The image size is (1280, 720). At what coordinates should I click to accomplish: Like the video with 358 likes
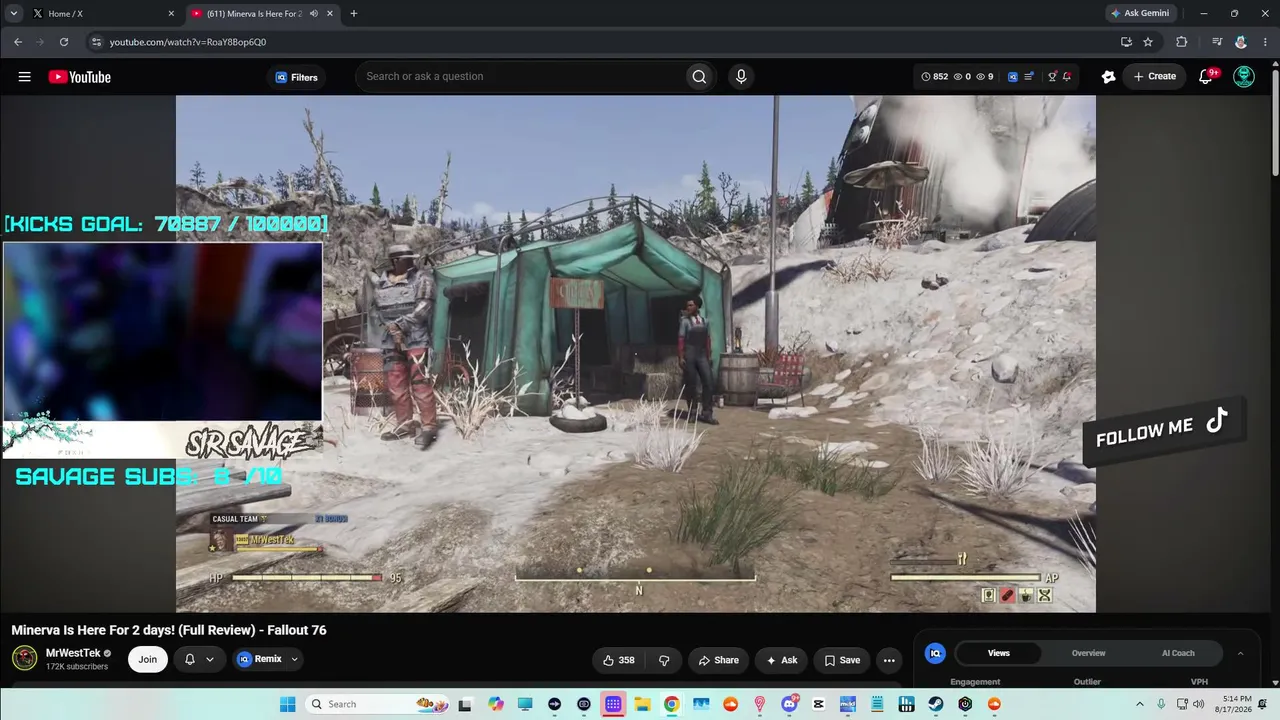point(619,660)
